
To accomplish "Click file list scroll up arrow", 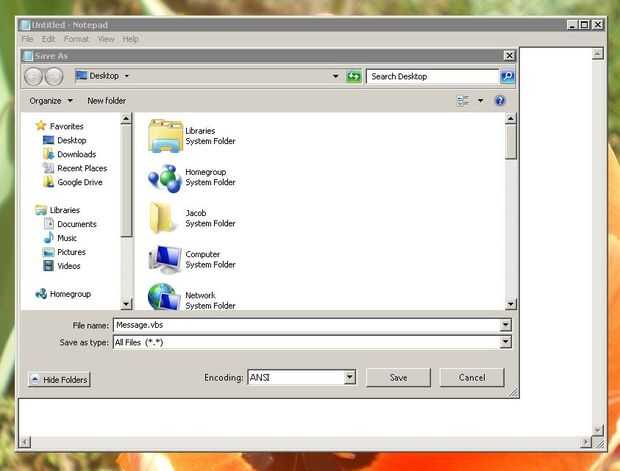I will (x=510, y=118).
